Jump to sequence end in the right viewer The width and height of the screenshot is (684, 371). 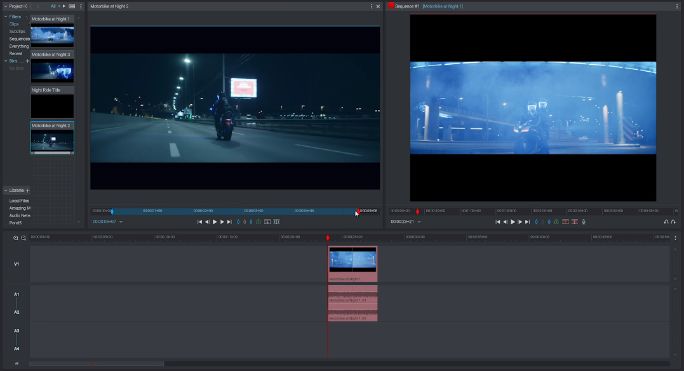click(x=527, y=222)
